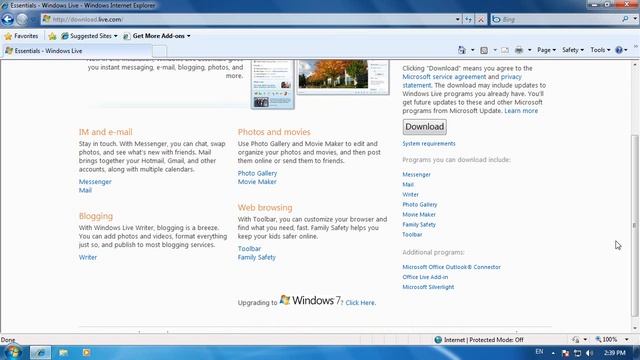Click the Messenger screenshot thumbnail

272,84
